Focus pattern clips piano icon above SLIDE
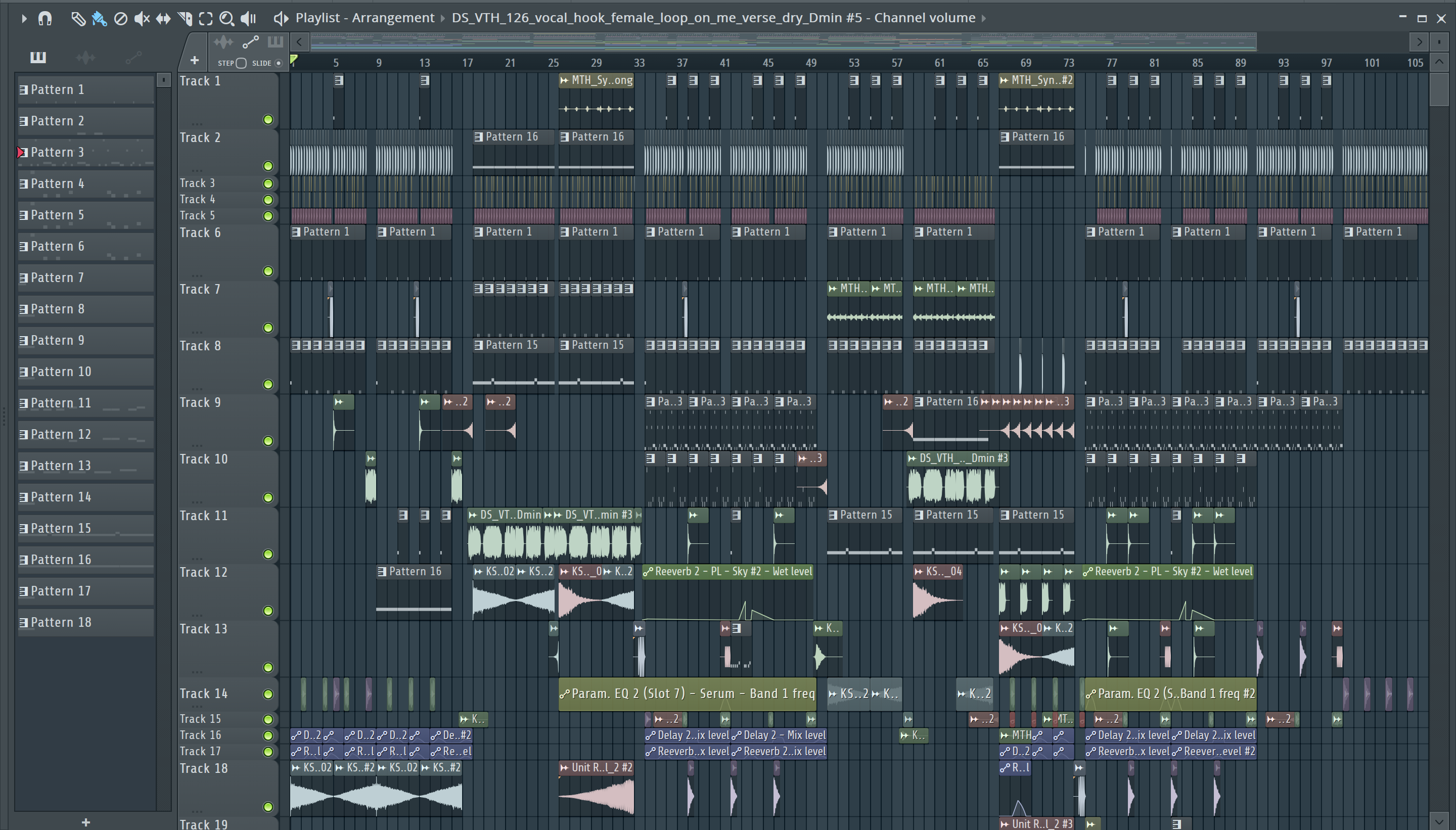Viewport: 1456px width, 830px height. pos(276,41)
